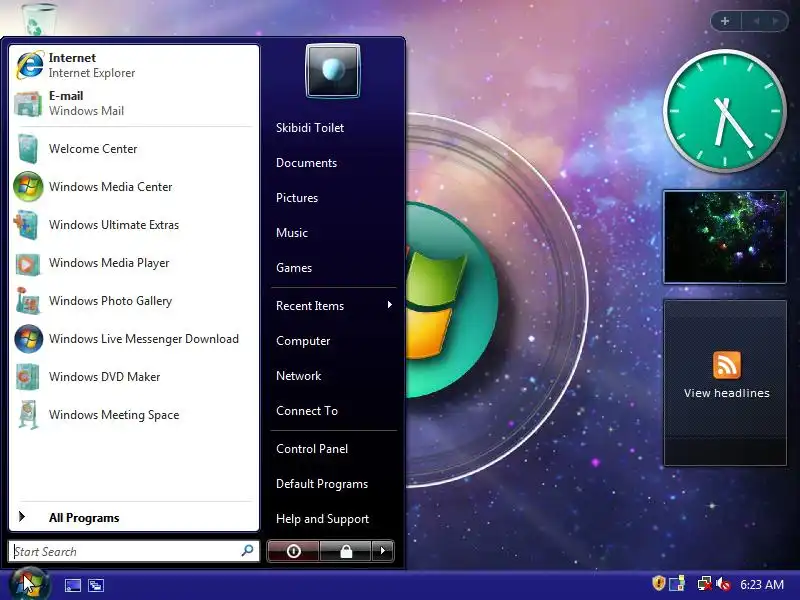The height and width of the screenshot is (600, 800).
Task: Click the user account picture
Action: pos(333,71)
